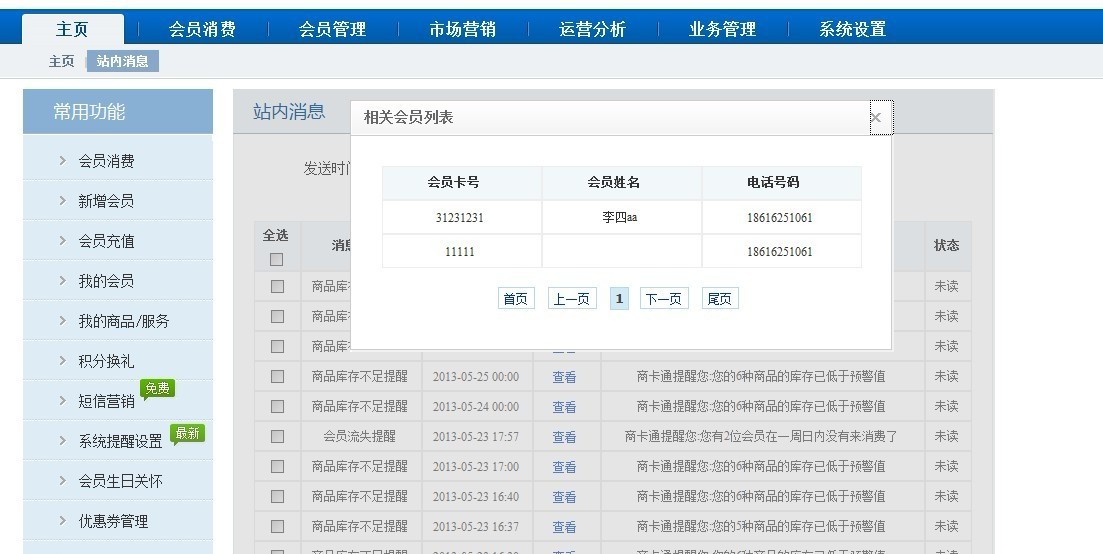Check the first message row checkbox
The height and width of the screenshot is (554, 1103).
[277, 287]
